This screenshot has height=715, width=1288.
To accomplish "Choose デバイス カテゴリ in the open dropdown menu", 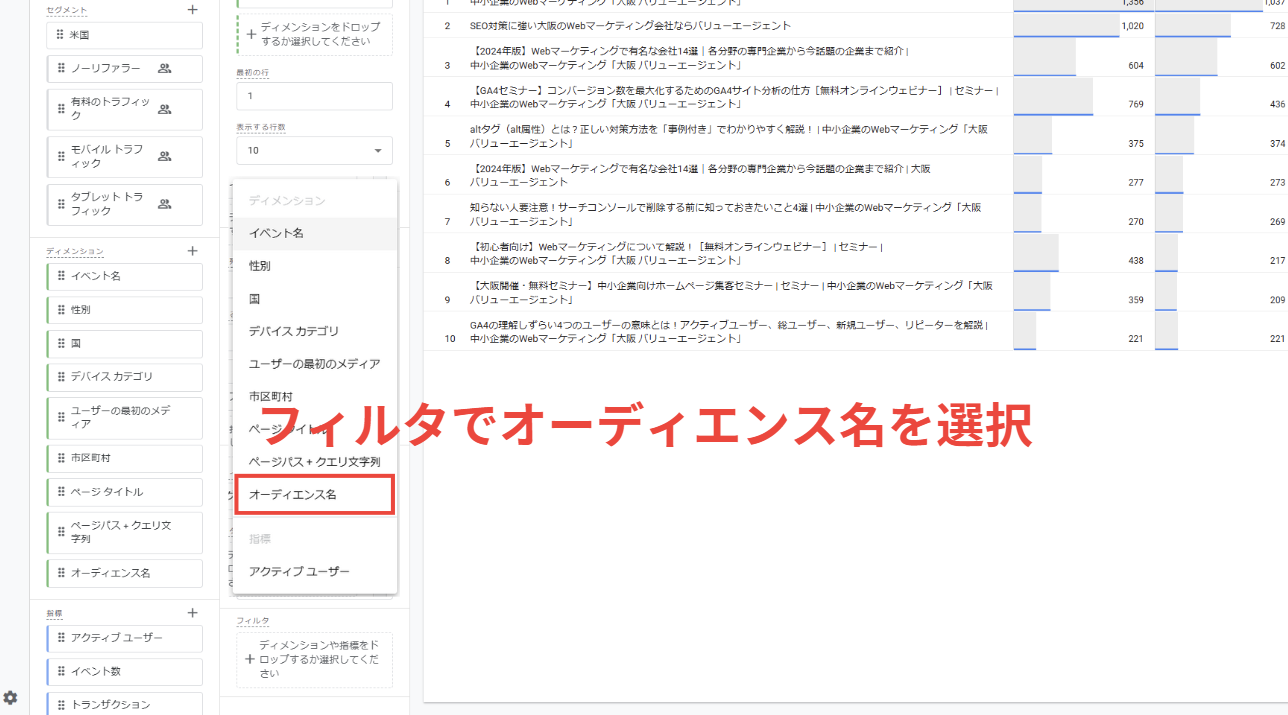I will click(315, 331).
